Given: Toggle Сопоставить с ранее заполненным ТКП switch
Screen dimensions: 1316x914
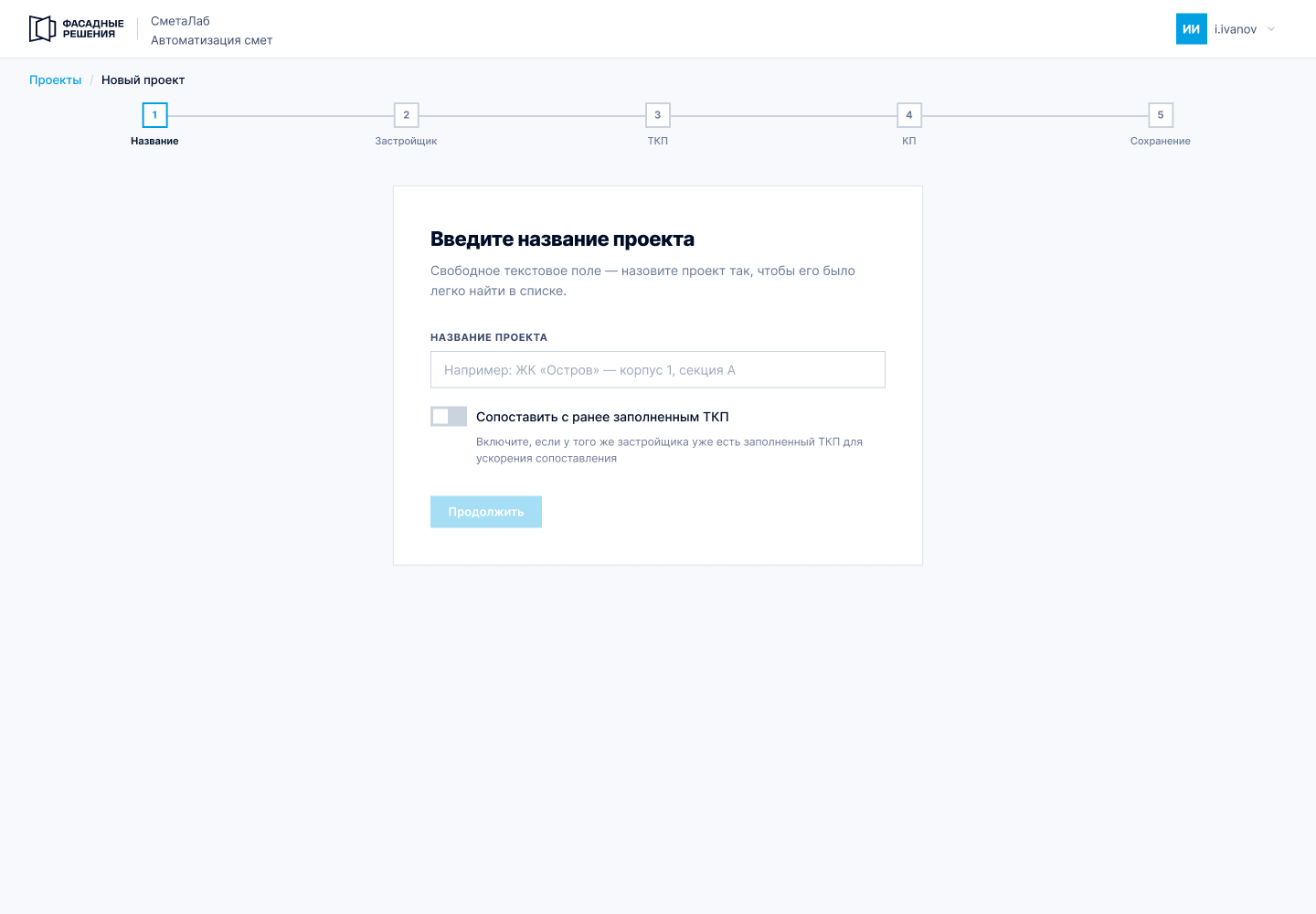Looking at the screenshot, I should pyautogui.click(x=449, y=417).
